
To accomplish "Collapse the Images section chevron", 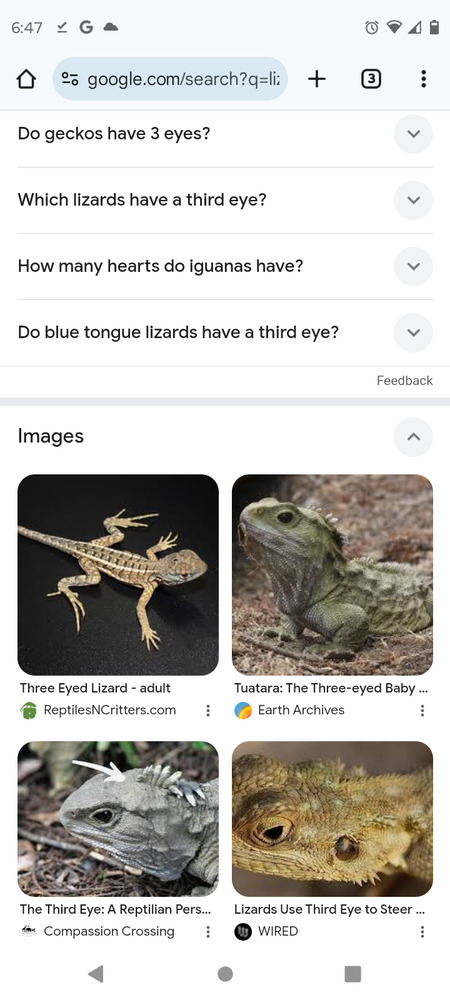I will (x=413, y=437).
